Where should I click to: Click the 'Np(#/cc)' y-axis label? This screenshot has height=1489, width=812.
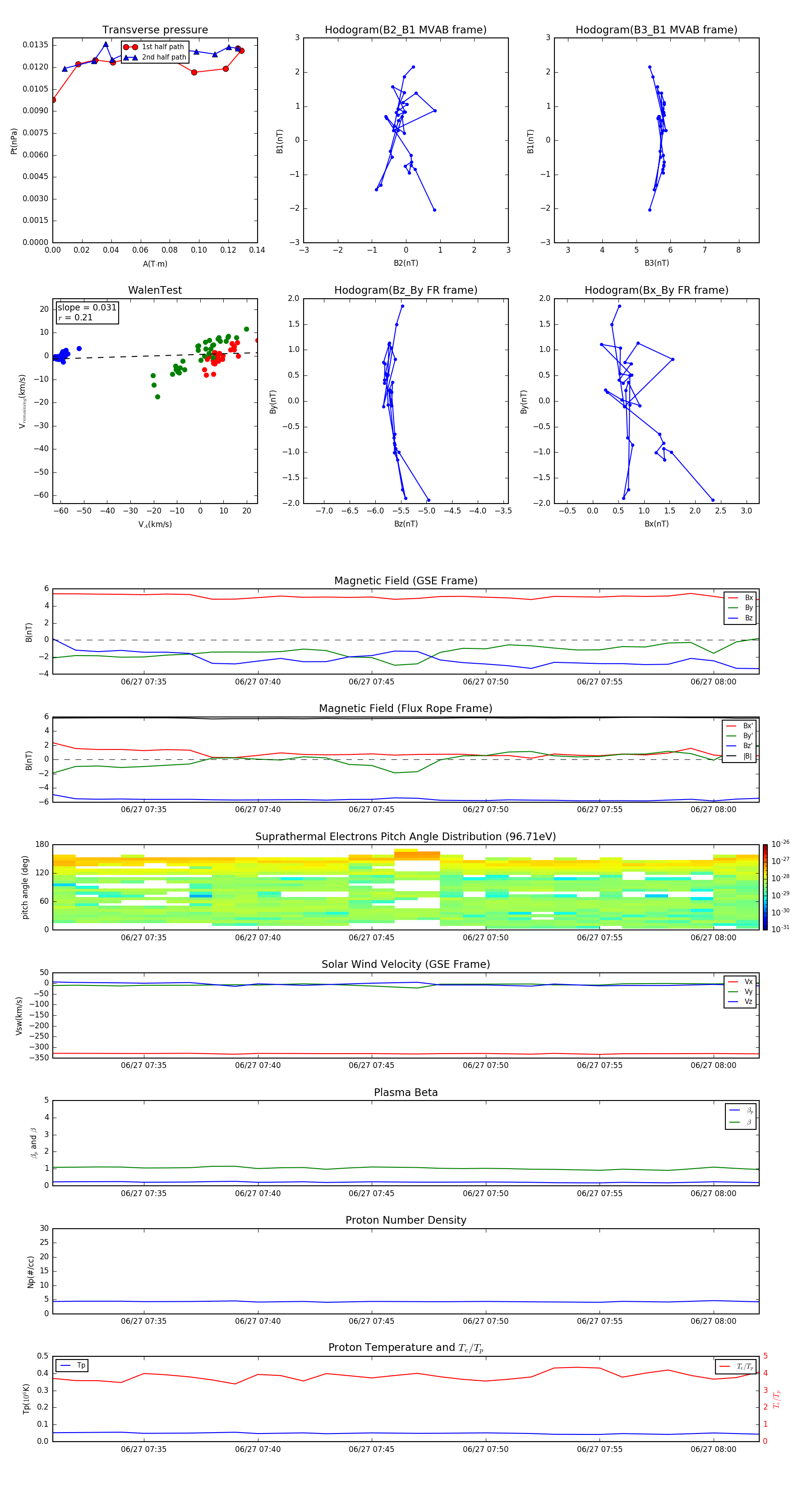pos(31,1272)
